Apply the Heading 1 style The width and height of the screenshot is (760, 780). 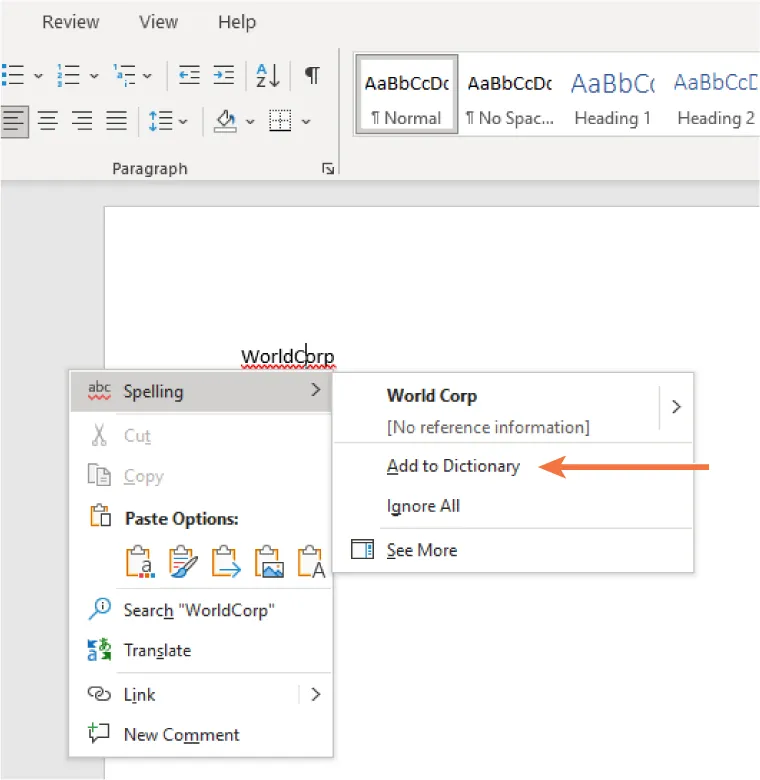(x=612, y=97)
